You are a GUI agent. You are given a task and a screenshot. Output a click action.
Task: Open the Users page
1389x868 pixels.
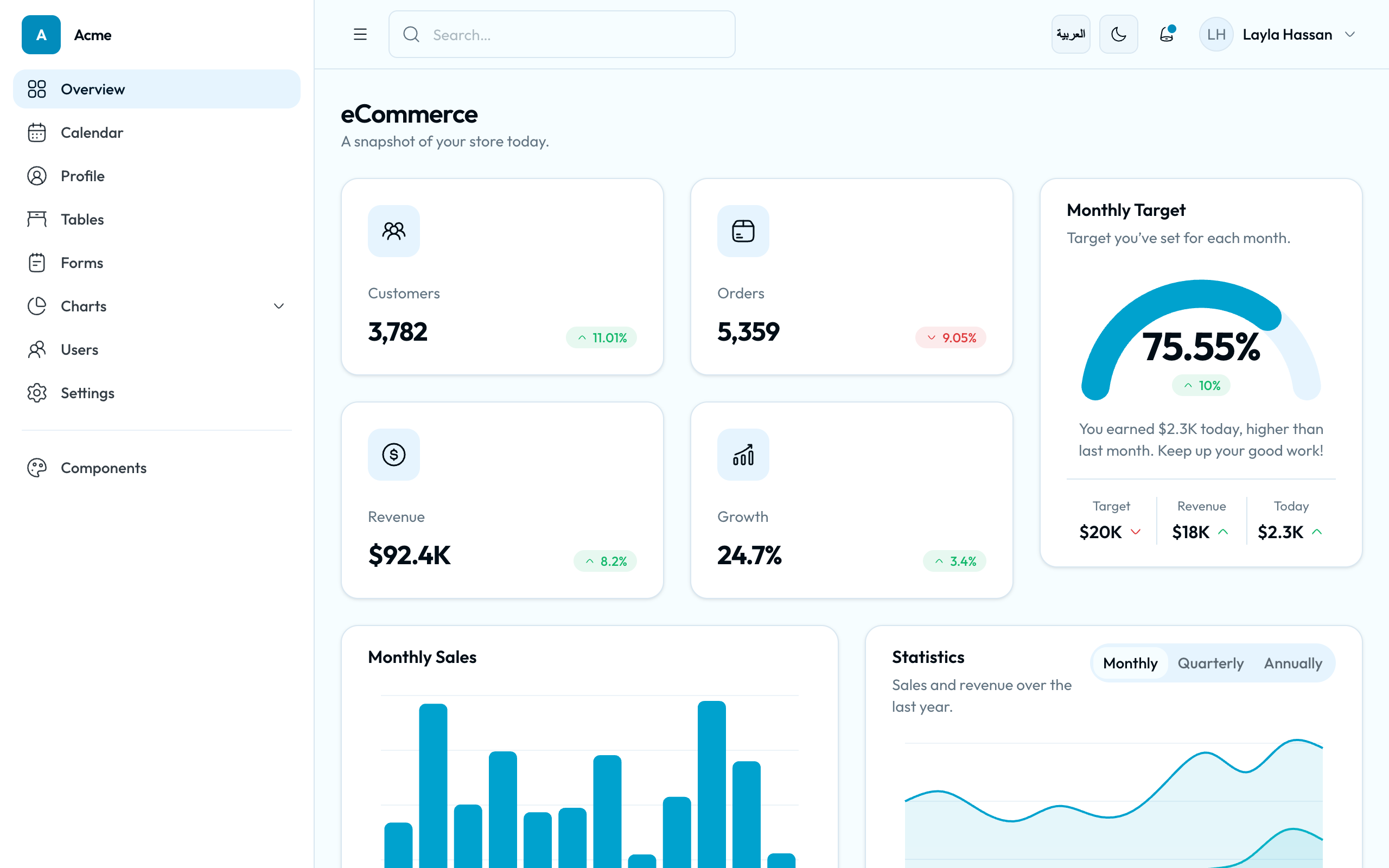click(157, 349)
